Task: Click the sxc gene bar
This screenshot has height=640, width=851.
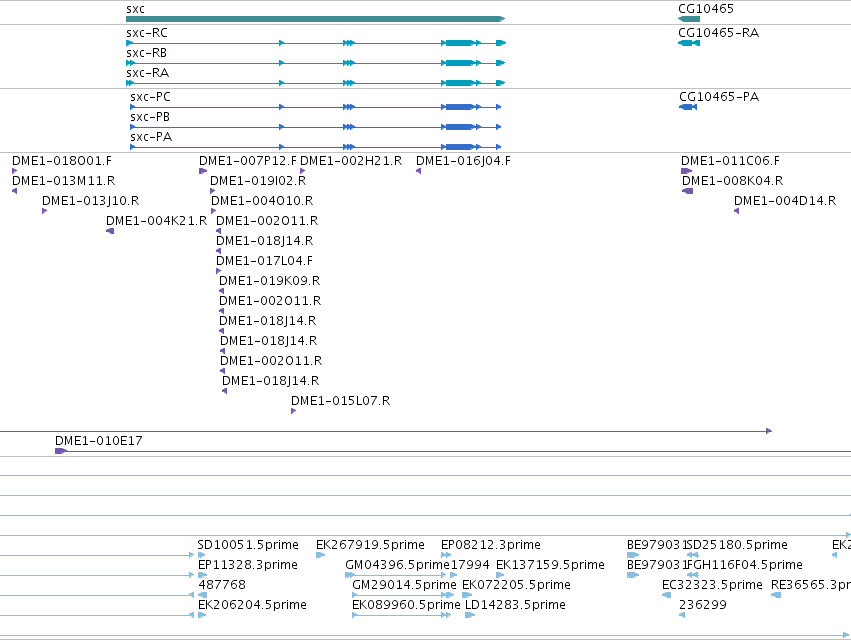Action: [315, 19]
